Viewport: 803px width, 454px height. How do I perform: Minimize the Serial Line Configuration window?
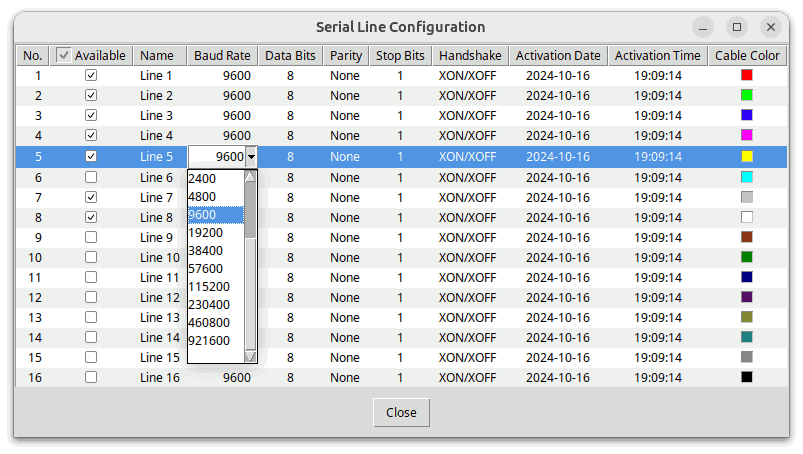coord(703,27)
